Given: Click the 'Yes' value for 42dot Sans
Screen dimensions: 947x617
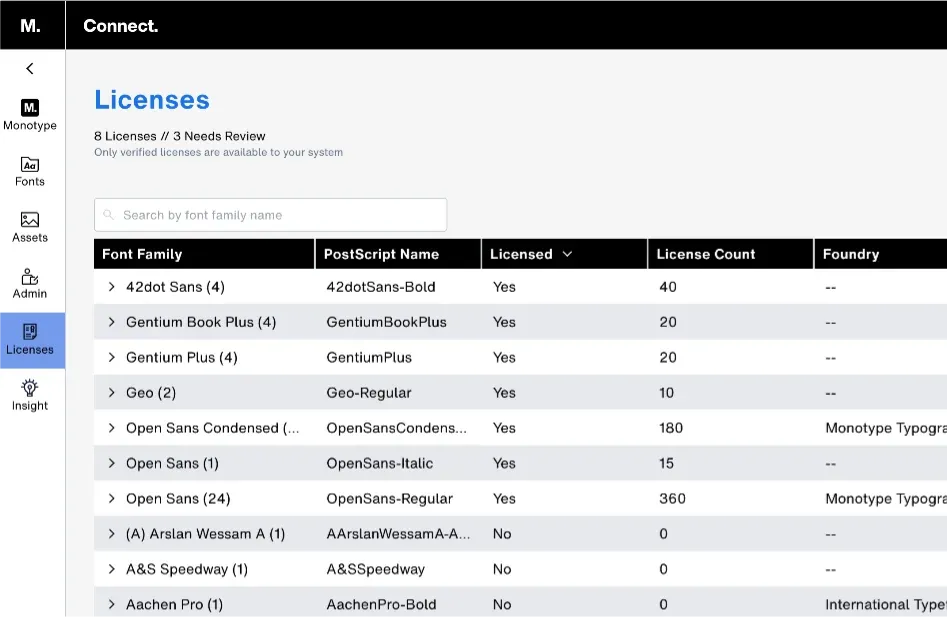Looking at the screenshot, I should click(x=504, y=287).
